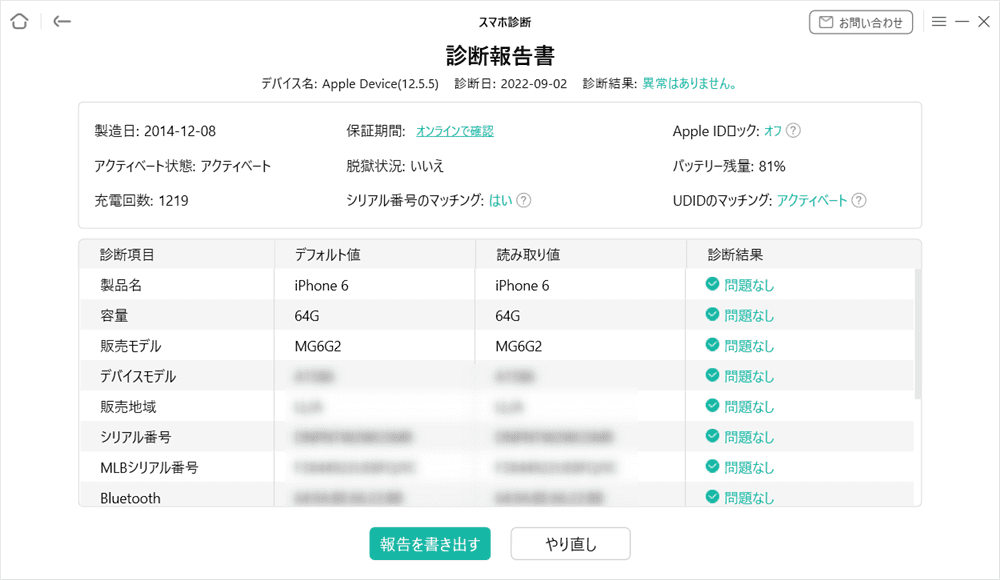
Task: Select the MLBシリアル番号 row label
Action: pos(149,468)
